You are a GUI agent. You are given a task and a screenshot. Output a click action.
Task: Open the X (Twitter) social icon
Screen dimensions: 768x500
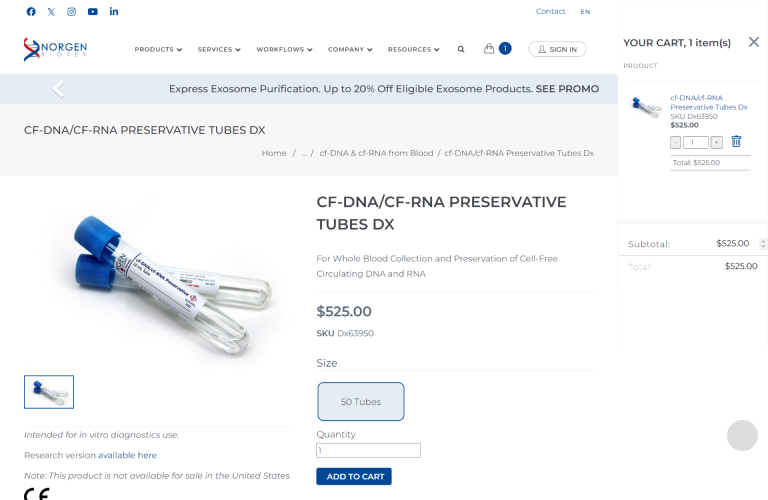pos(51,12)
